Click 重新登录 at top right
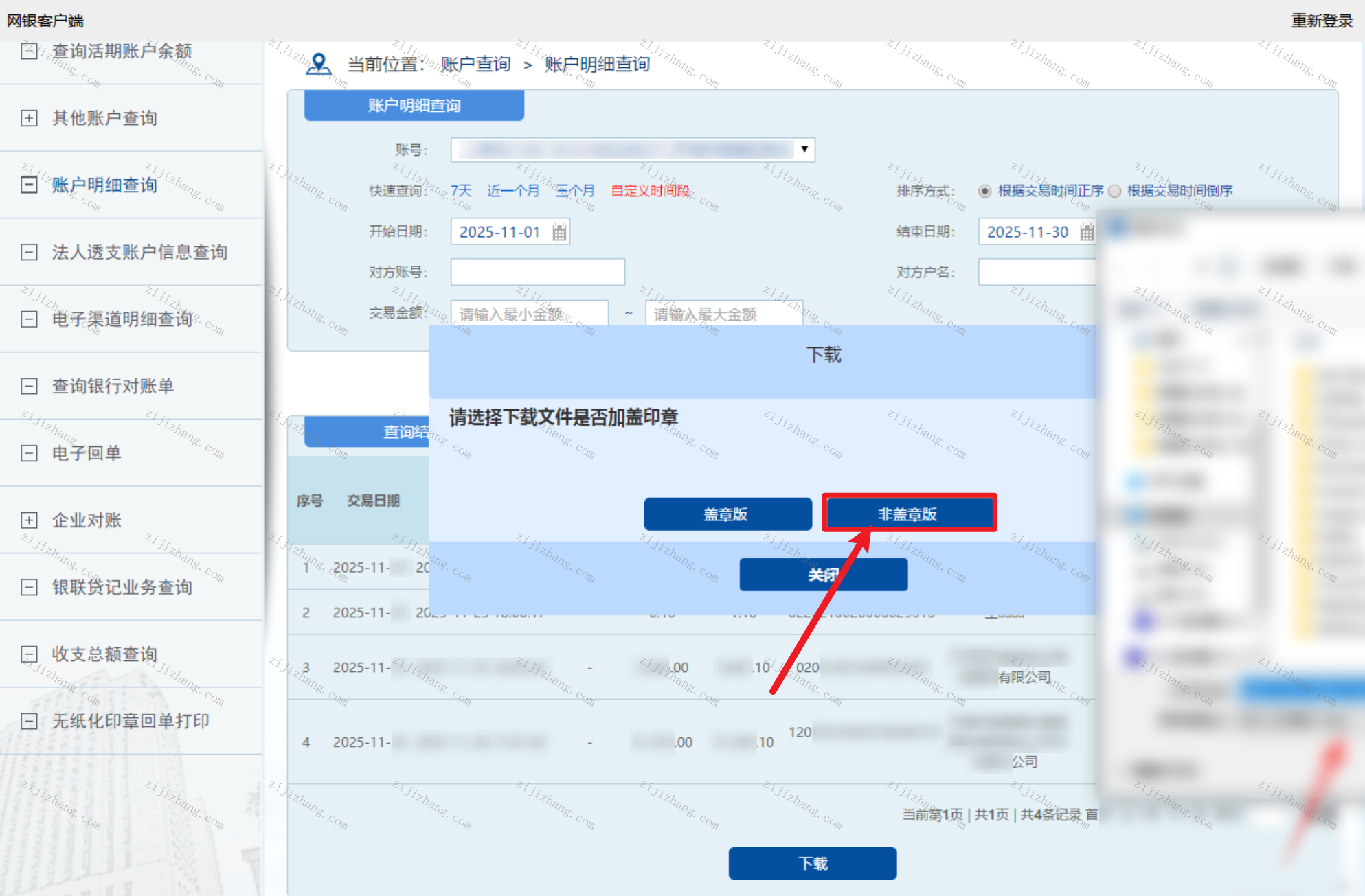Image resolution: width=1365 pixels, height=896 pixels. 1321,21
